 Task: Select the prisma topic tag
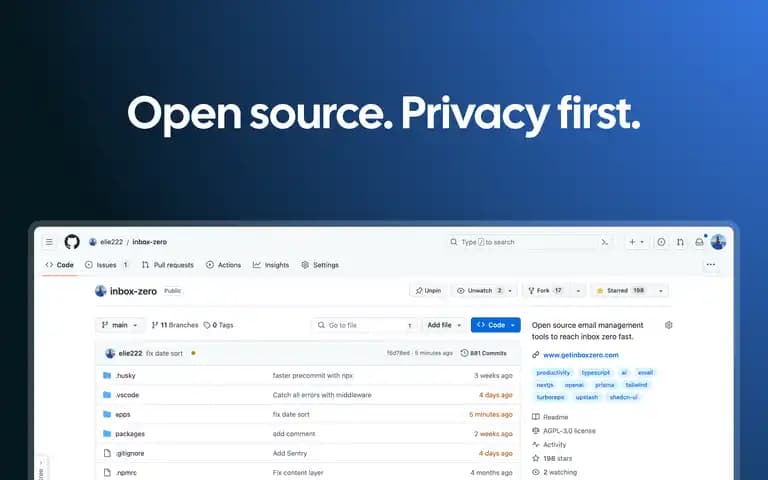point(604,385)
